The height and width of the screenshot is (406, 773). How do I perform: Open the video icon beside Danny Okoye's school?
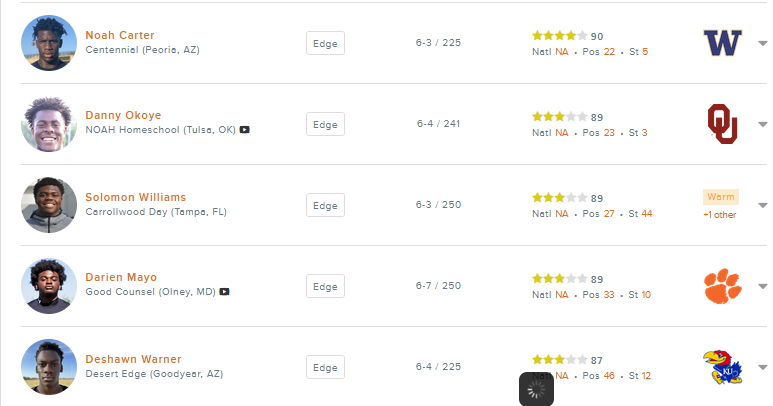(x=244, y=130)
